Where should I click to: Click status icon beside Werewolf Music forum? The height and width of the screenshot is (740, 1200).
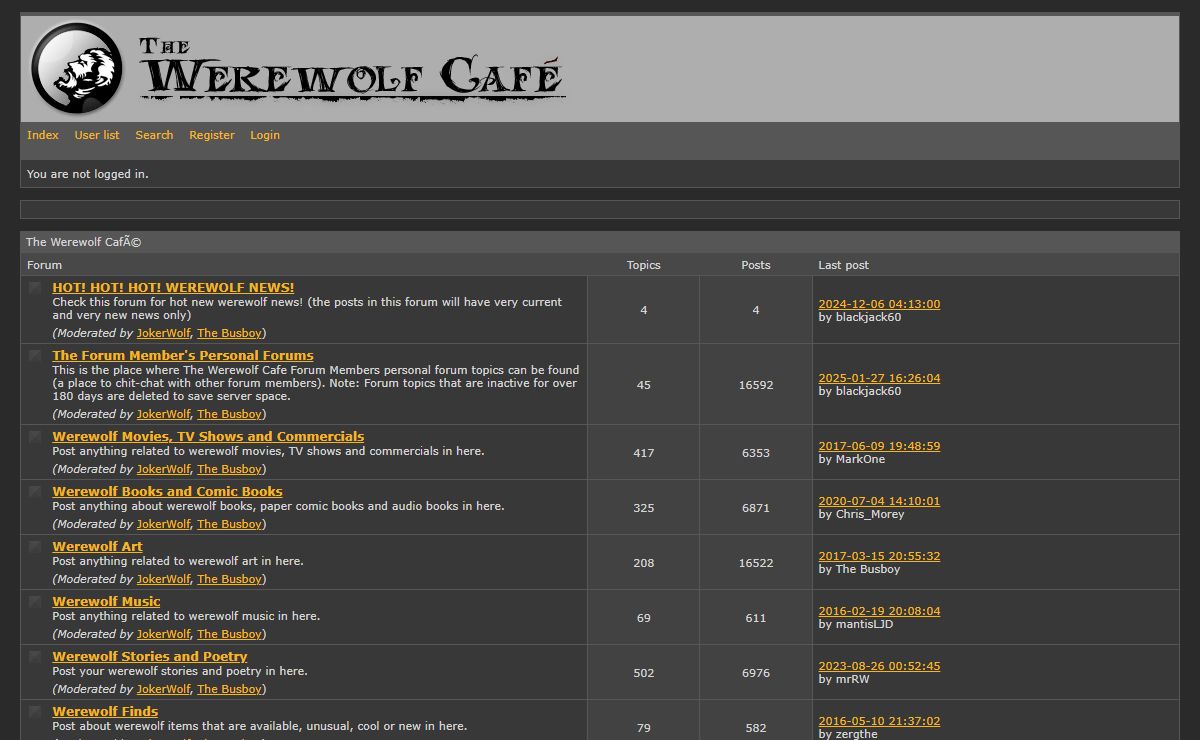click(35, 602)
